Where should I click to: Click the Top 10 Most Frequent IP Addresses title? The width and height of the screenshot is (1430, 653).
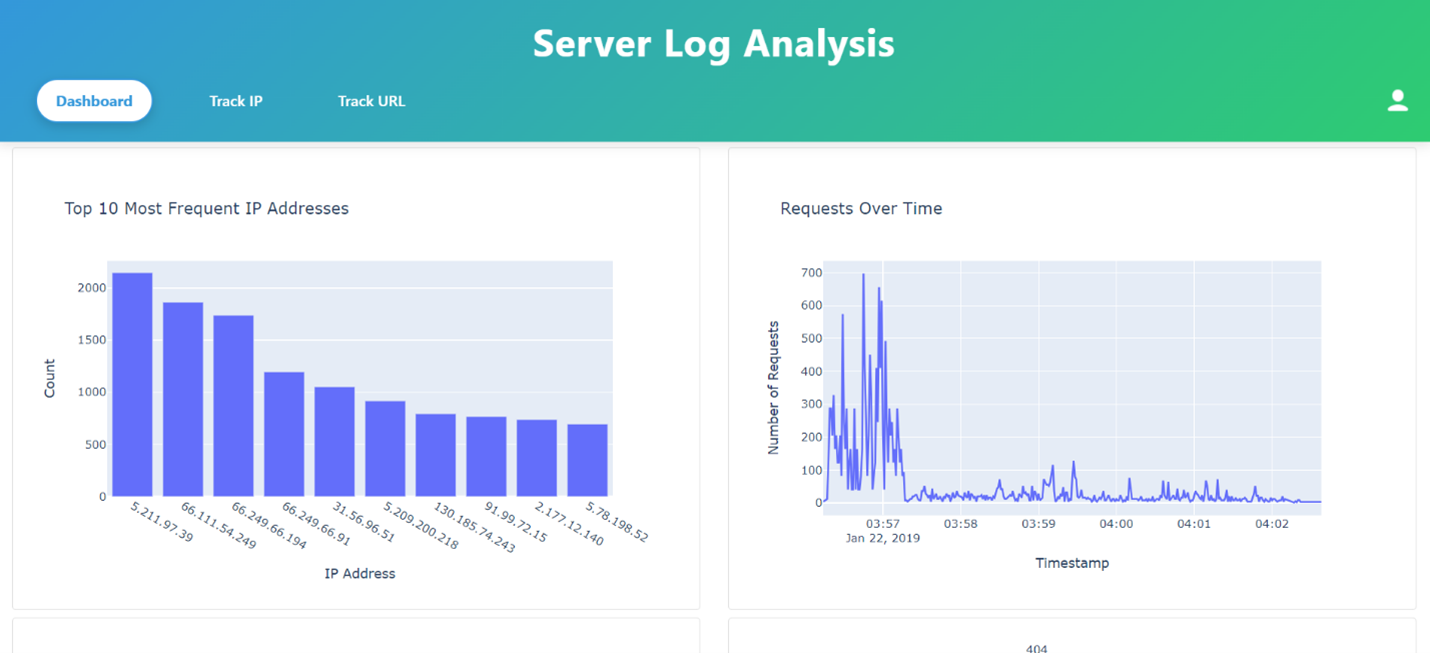(207, 208)
